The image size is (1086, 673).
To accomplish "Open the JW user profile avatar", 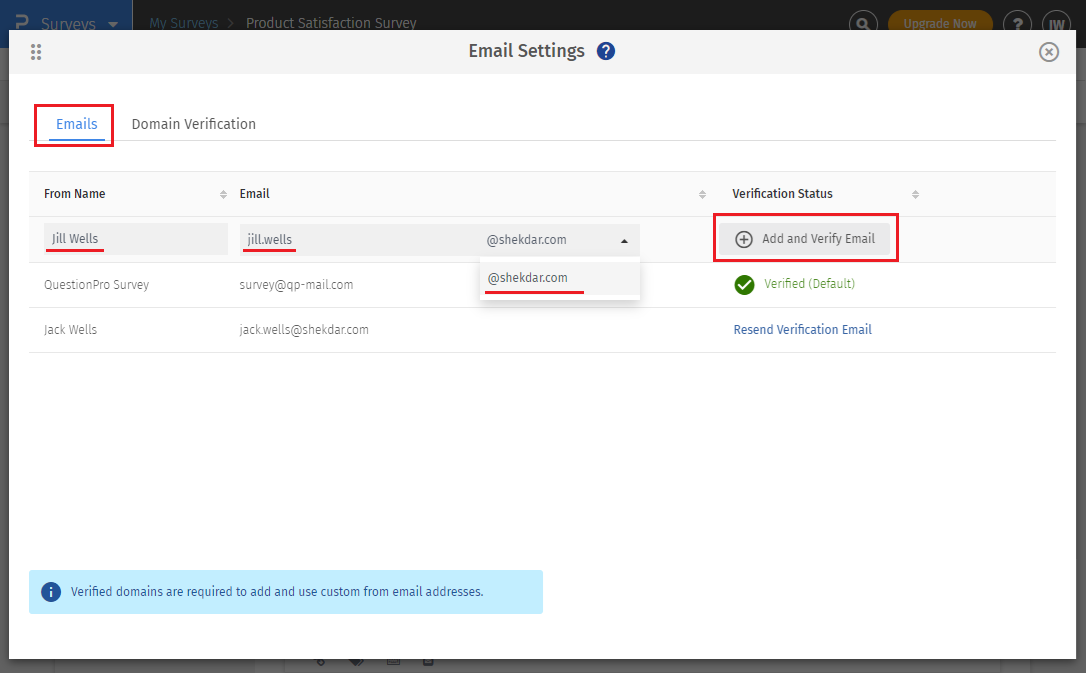I will tap(1055, 23).
